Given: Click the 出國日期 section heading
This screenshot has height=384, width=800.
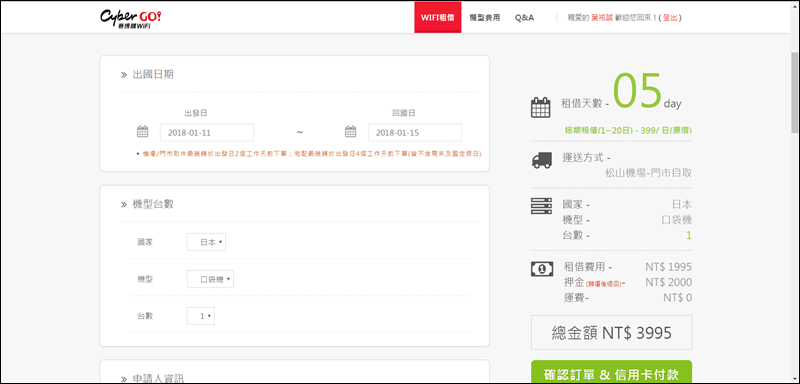Looking at the screenshot, I should pos(153,74).
